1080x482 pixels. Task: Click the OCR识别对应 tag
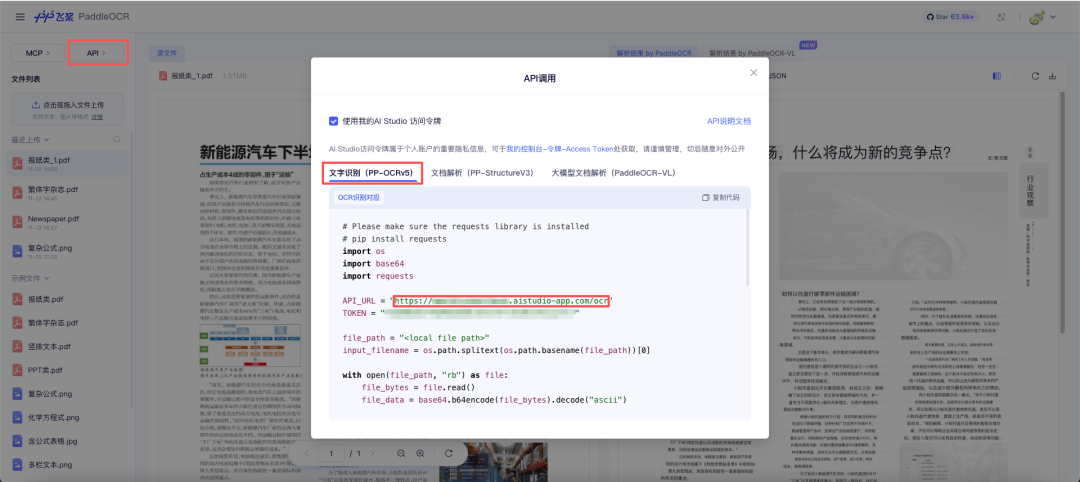358,198
